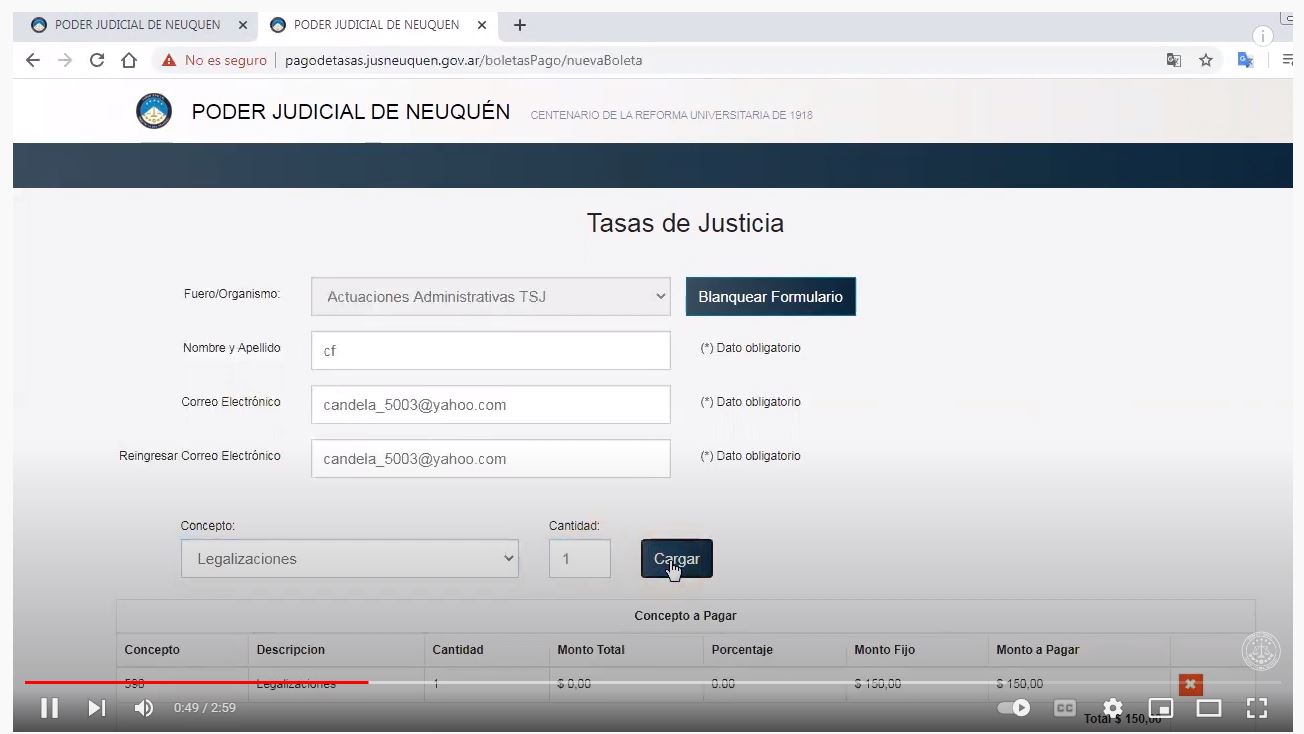Reload the page with the refresh icon
1304x734 pixels.
pos(97,60)
